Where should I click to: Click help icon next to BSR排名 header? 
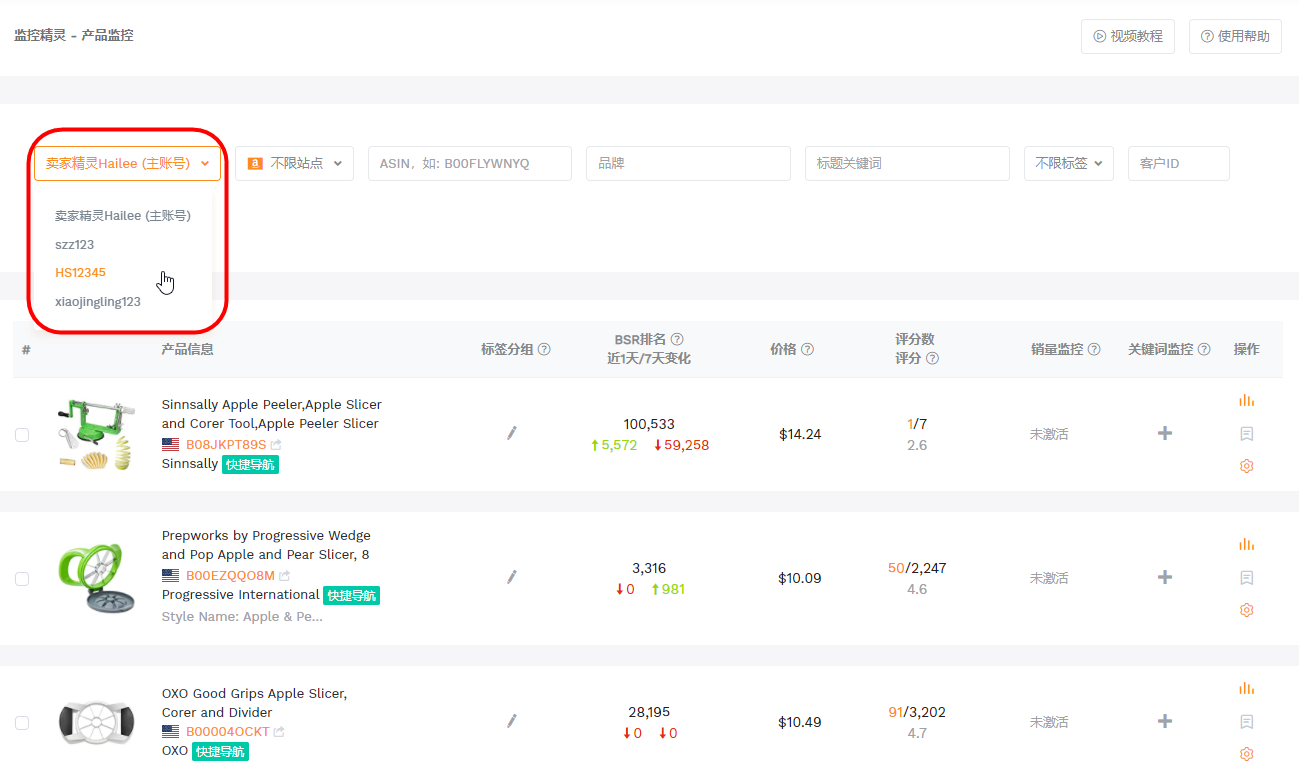click(677, 339)
